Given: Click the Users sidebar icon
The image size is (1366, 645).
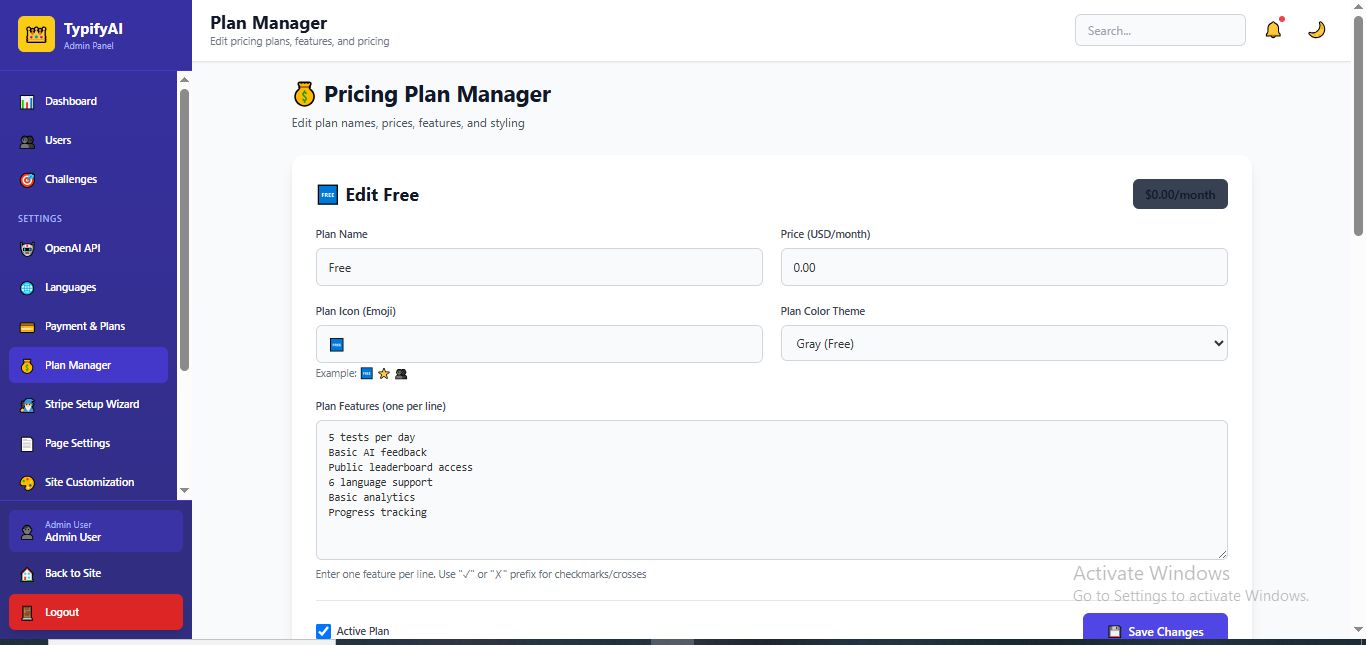Looking at the screenshot, I should click(x=27, y=141).
